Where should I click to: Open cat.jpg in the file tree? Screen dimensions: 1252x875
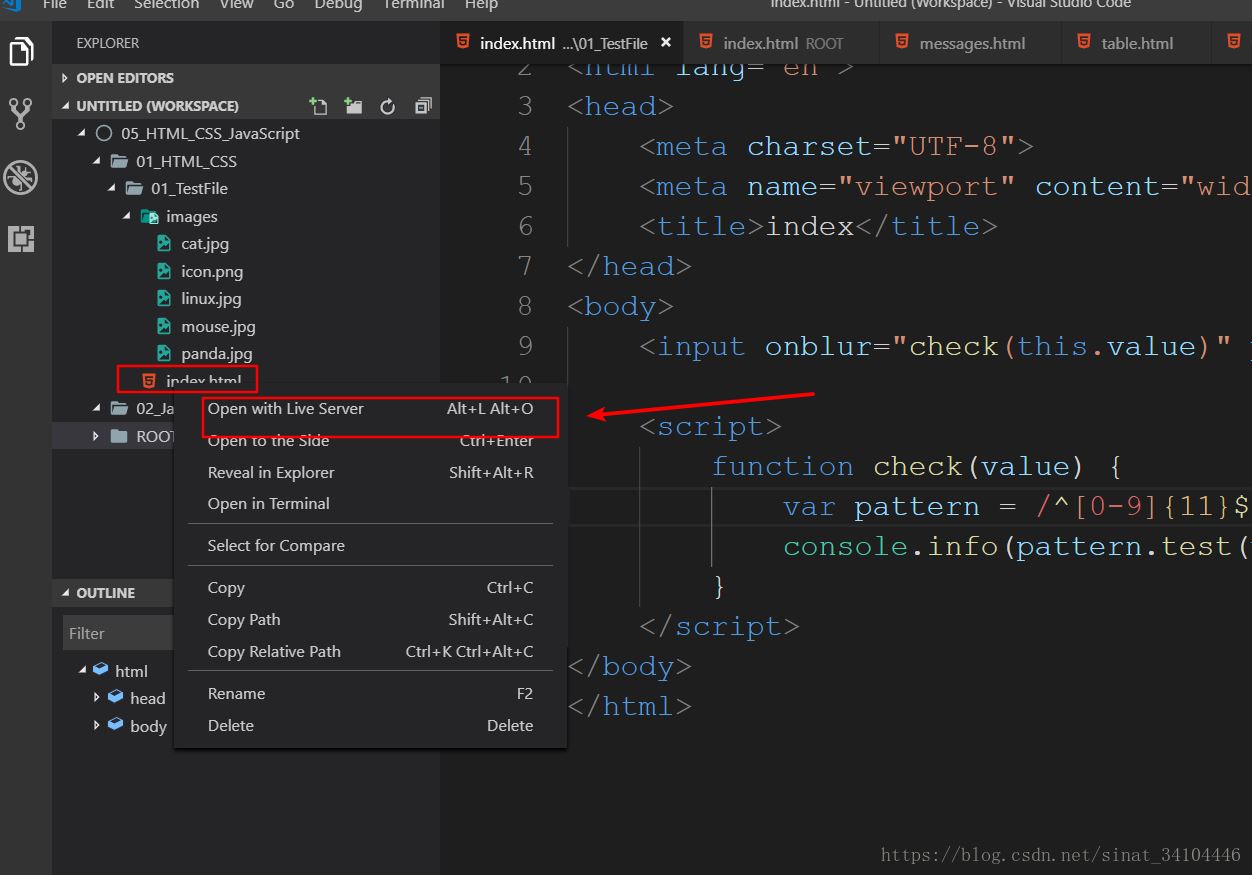point(205,244)
